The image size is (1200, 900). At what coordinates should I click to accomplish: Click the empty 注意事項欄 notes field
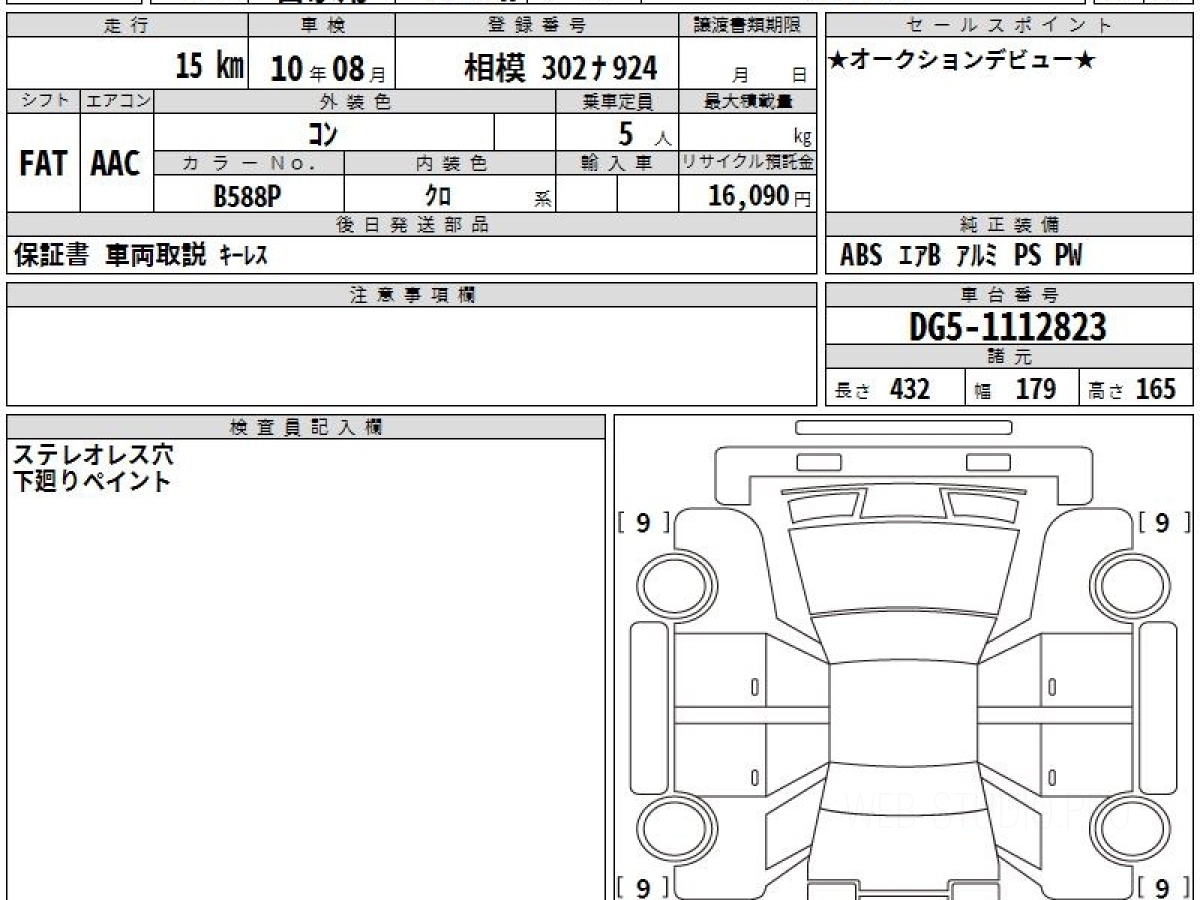click(x=411, y=355)
